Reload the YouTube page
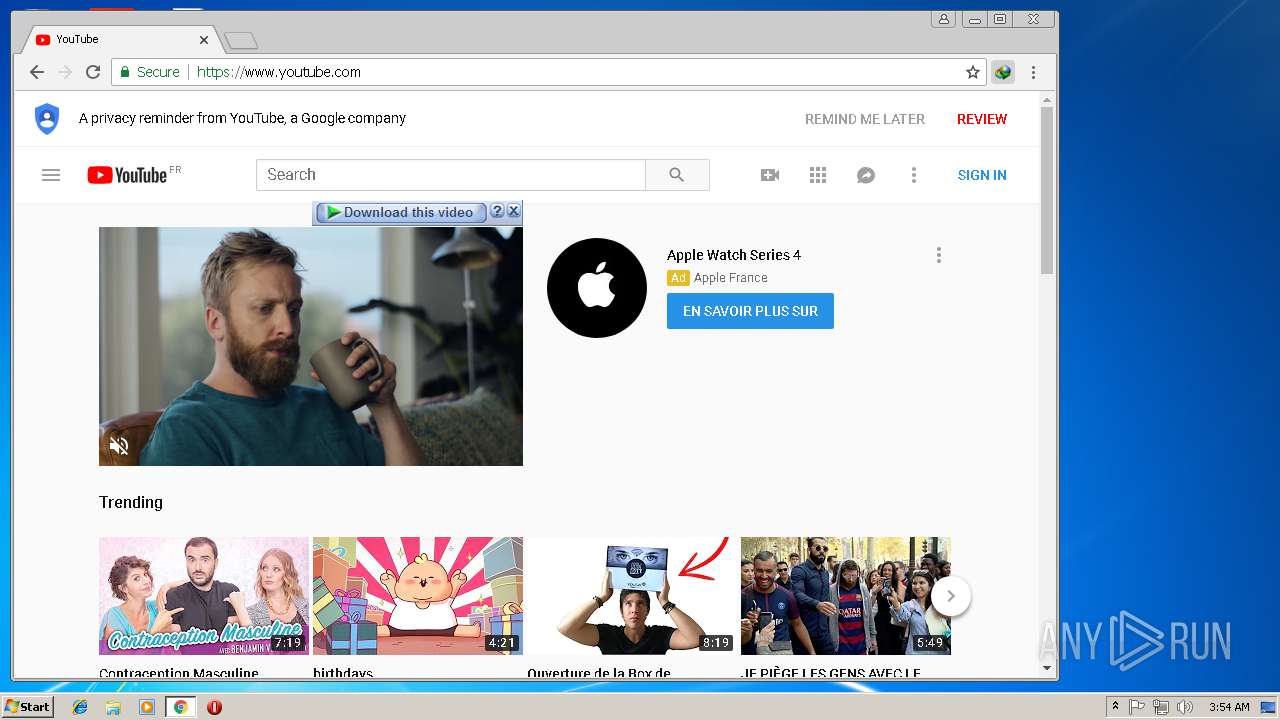 pyautogui.click(x=93, y=72)
